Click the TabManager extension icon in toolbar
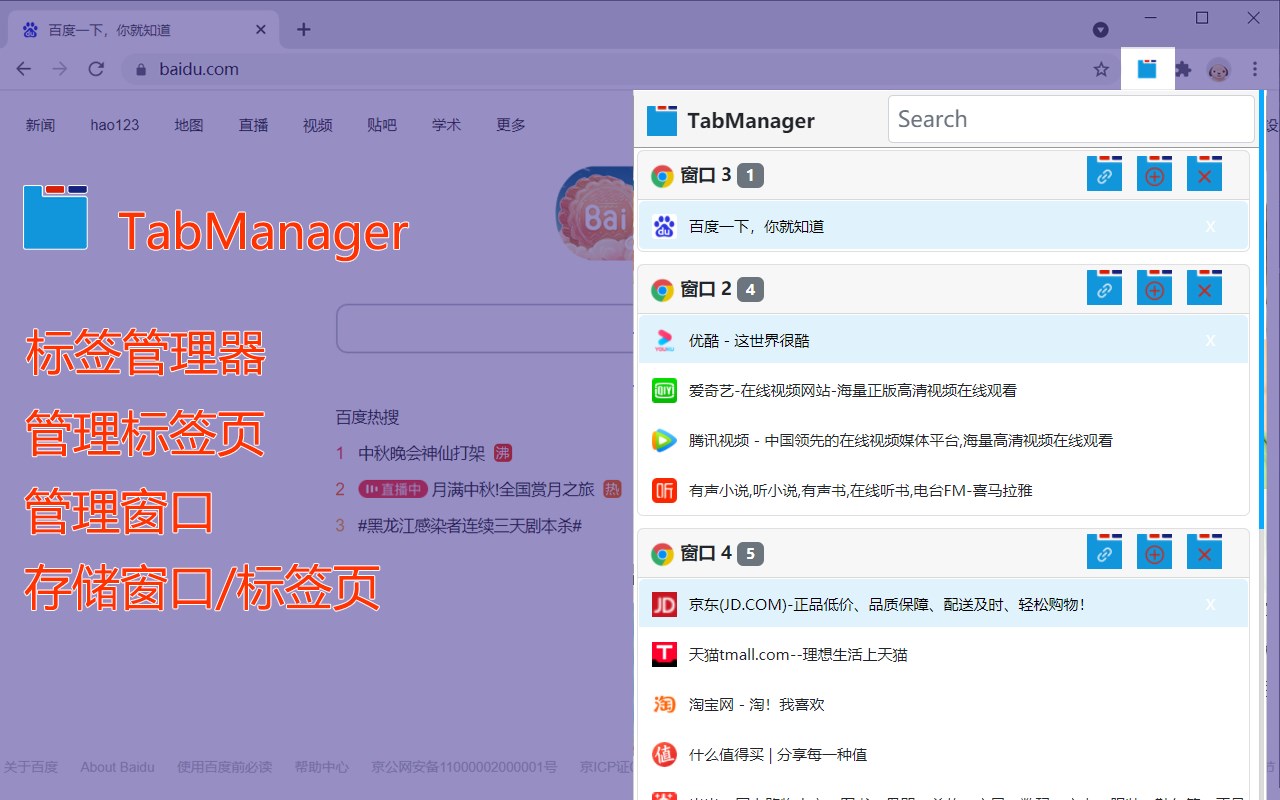The width and height of the screenshot is (1280, 800). point(1148,69)
